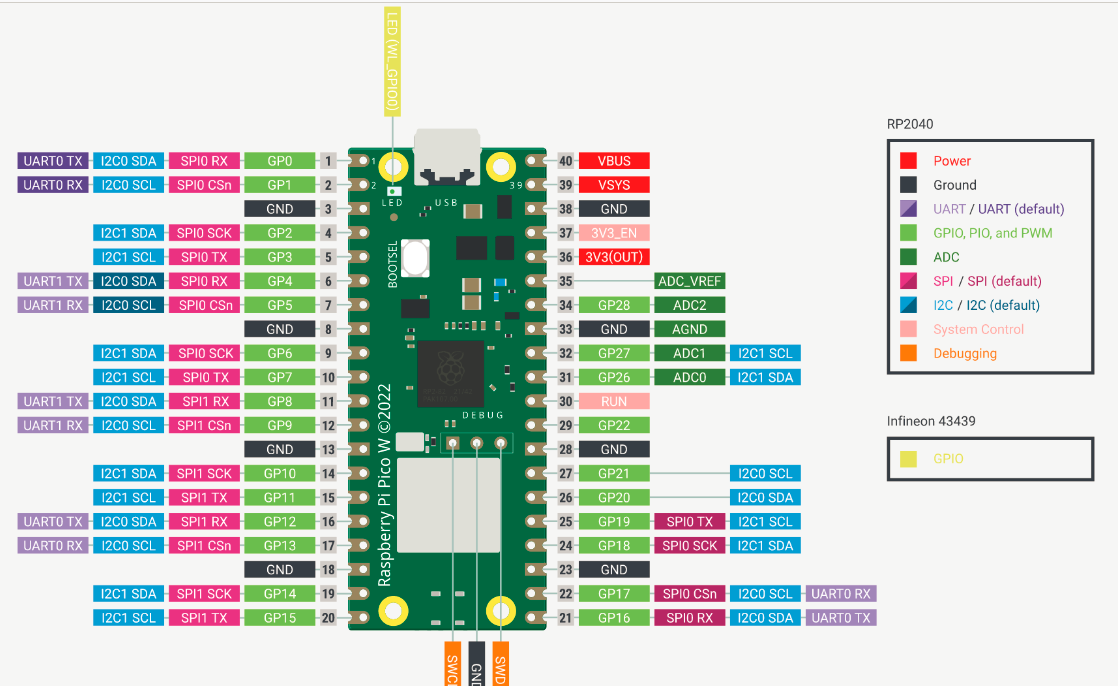Click the orange SWDIO debug label
This screenshot has width=1118, height=686.
pos(500,663)
